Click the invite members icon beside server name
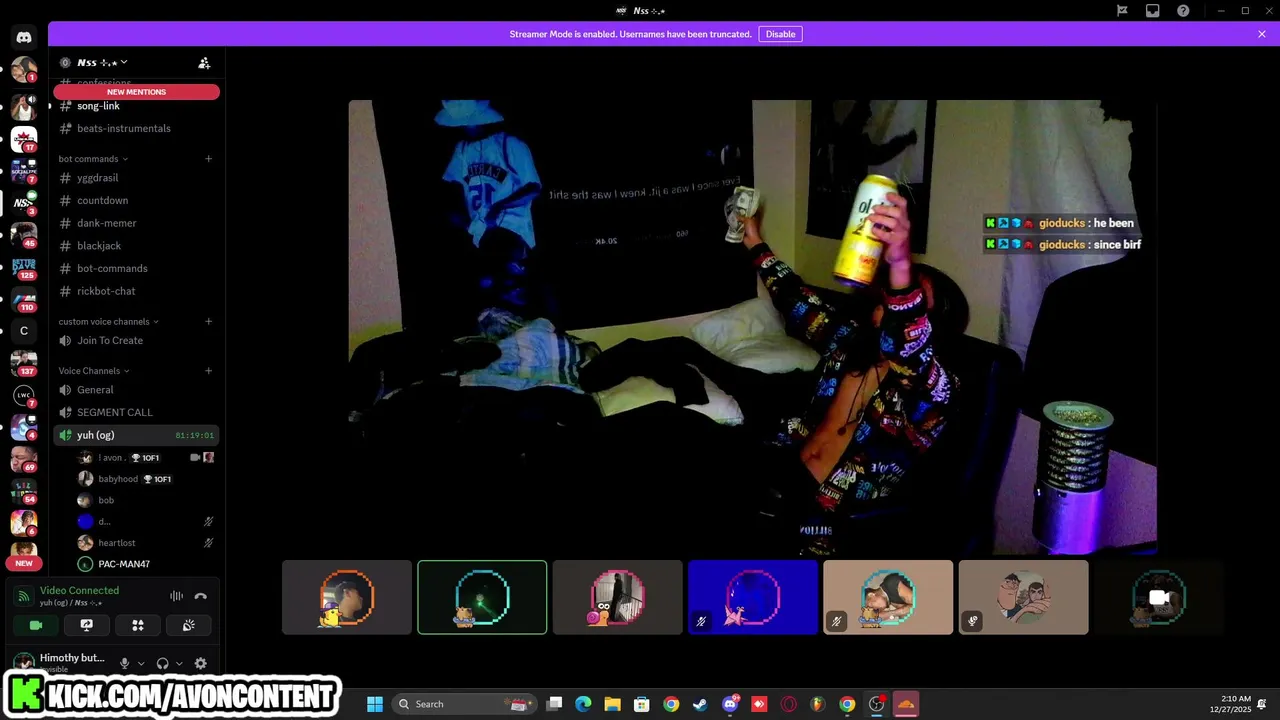1280x720 pixels. pyautogui.click(x=204, y=63)
